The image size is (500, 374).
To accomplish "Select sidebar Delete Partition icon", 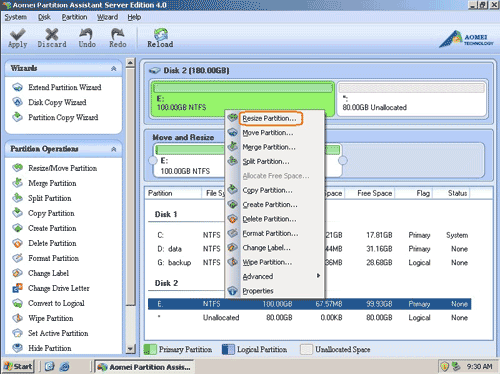I will (x=17, y=243).
